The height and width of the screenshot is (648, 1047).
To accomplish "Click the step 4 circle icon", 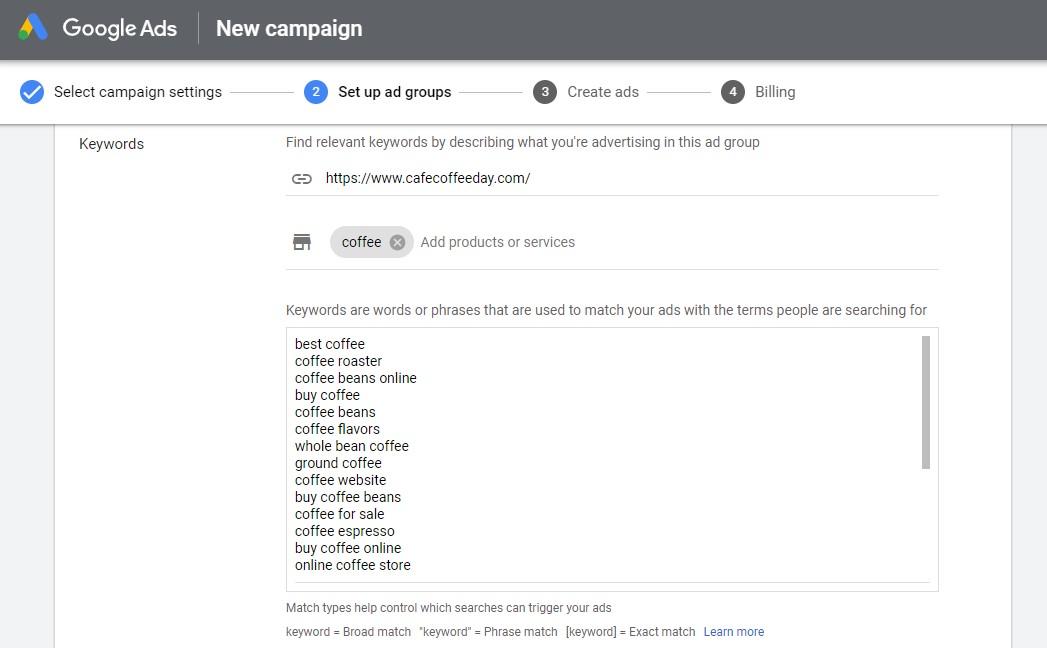I will [x=732, y=92].
